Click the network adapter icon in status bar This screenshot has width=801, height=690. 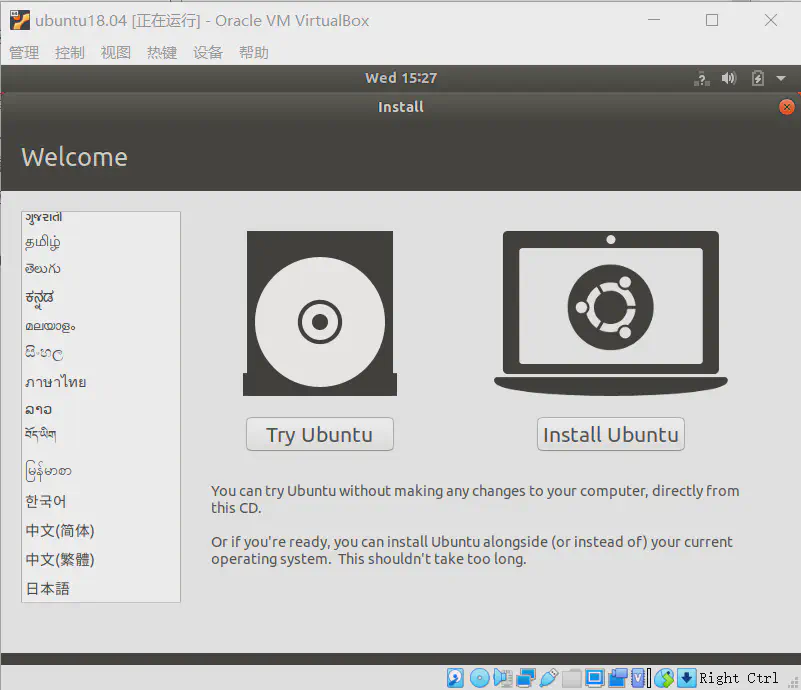coord(525,678)
